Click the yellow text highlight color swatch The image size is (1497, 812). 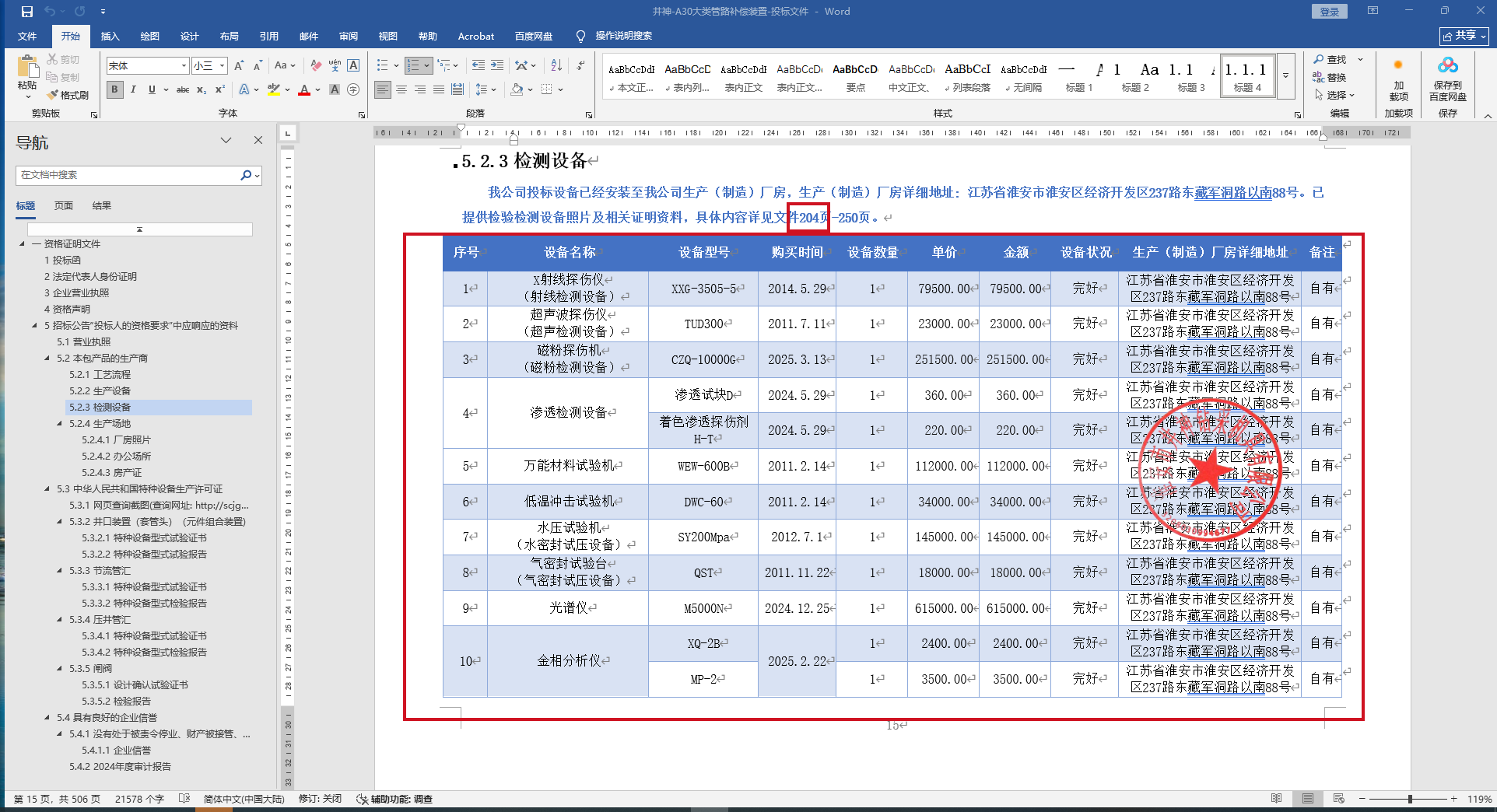pos(273,90)
